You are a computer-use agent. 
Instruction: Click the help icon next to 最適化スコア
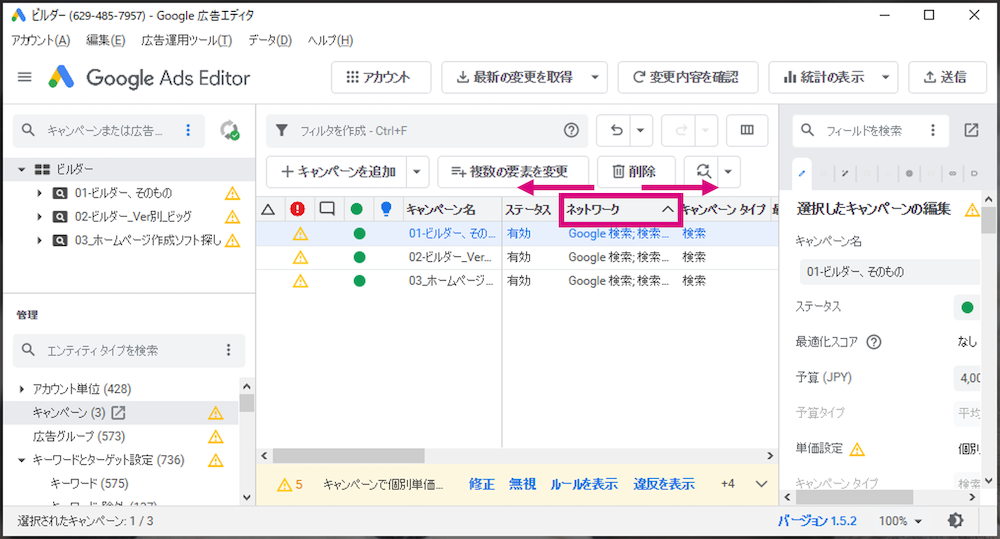874,342
